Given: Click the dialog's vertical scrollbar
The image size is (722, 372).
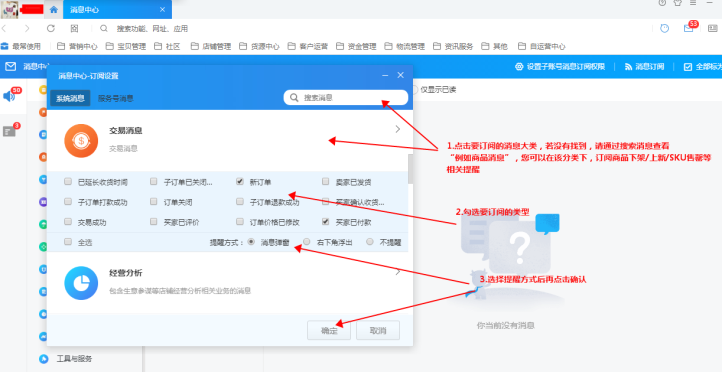Looking at the screenshot, I should coord(410,169).
